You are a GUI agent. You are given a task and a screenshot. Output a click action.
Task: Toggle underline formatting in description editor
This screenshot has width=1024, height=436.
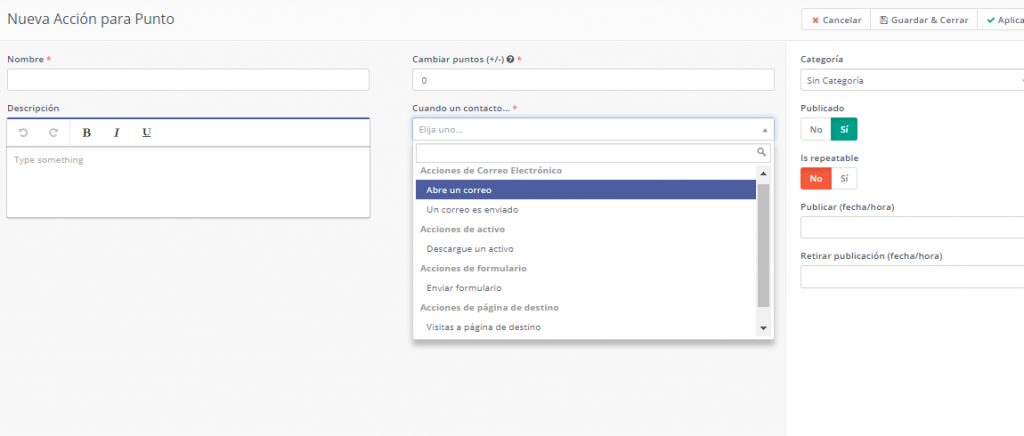coord(146,133)
